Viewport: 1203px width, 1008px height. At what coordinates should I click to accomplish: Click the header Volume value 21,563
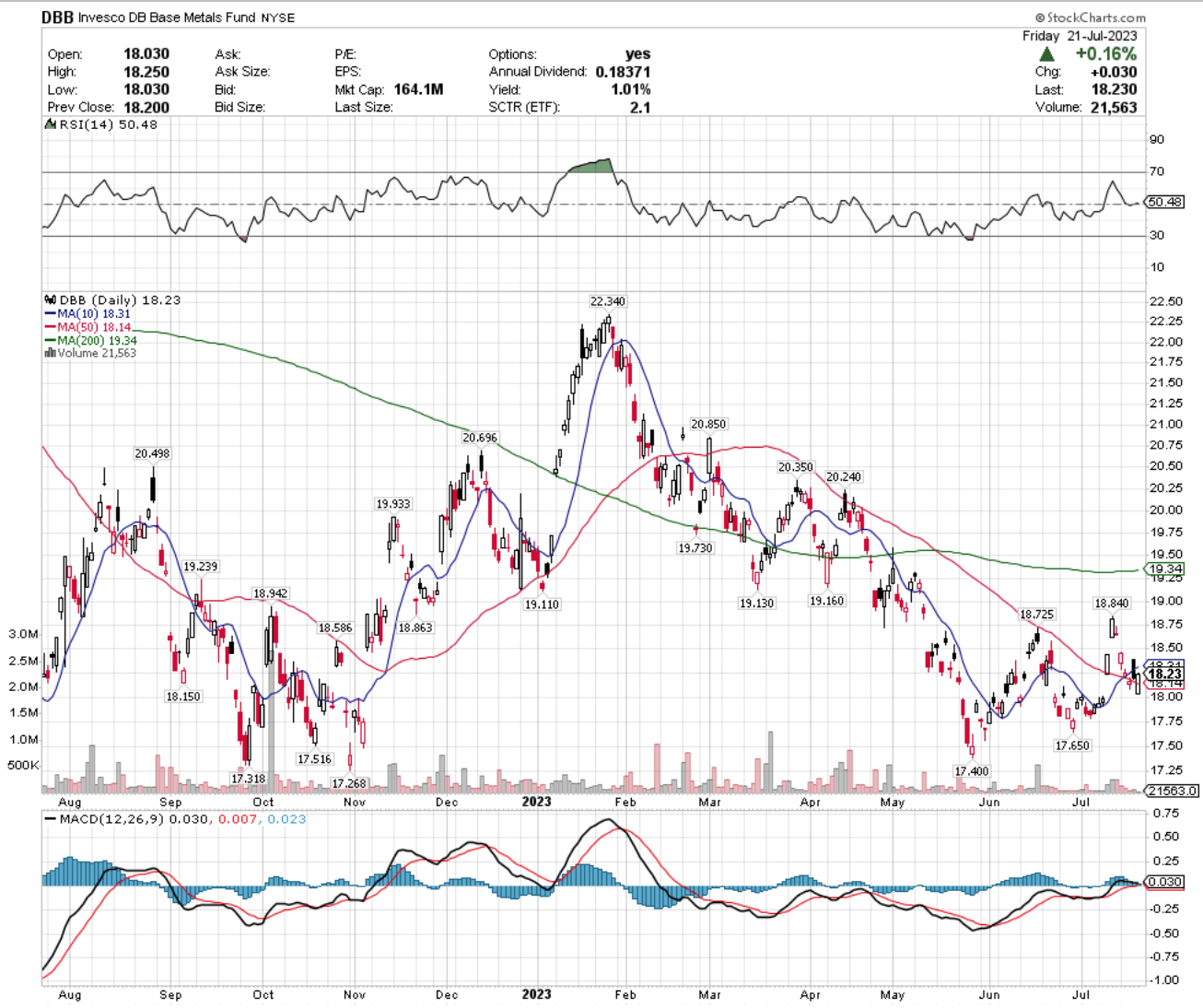[1115, 107]
